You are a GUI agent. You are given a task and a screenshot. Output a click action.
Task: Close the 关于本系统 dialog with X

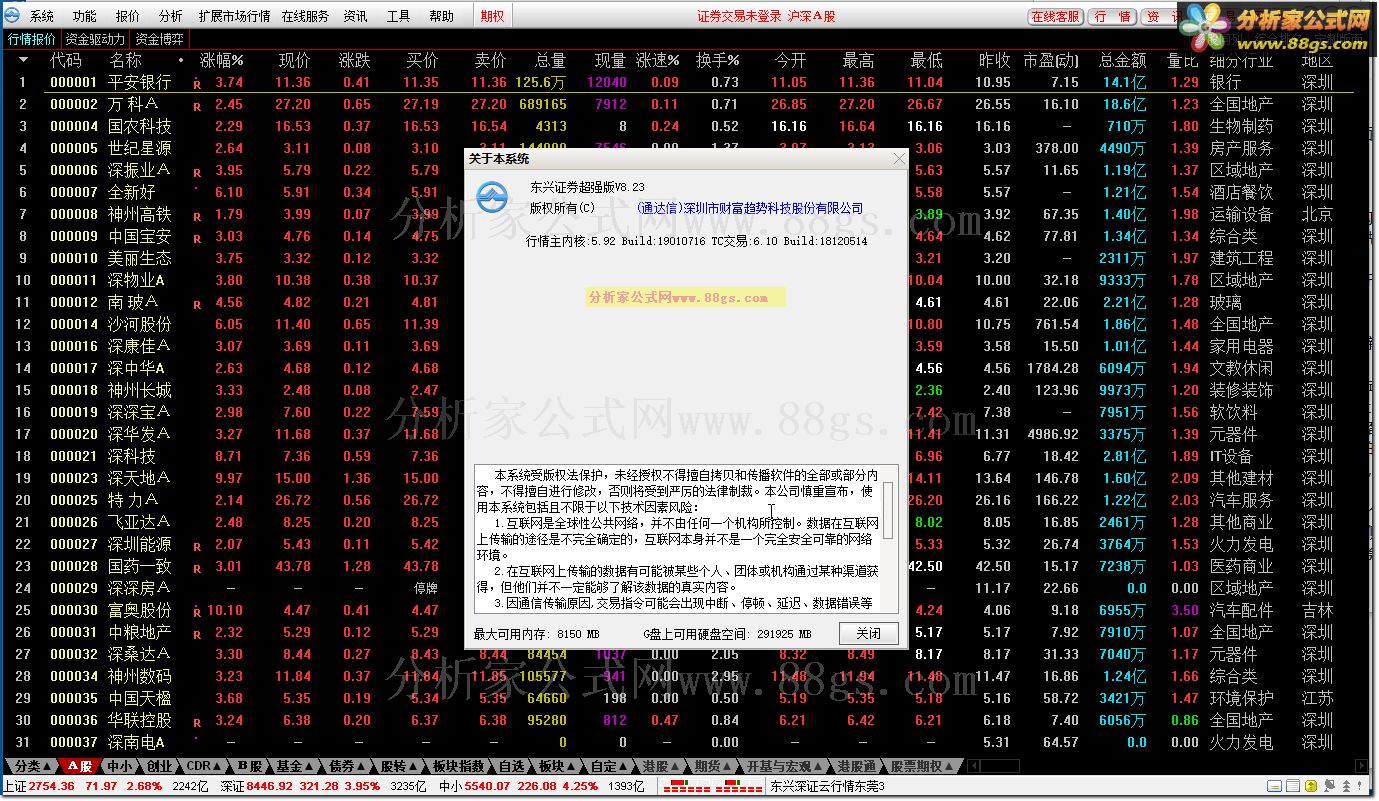tap(897, 158)
